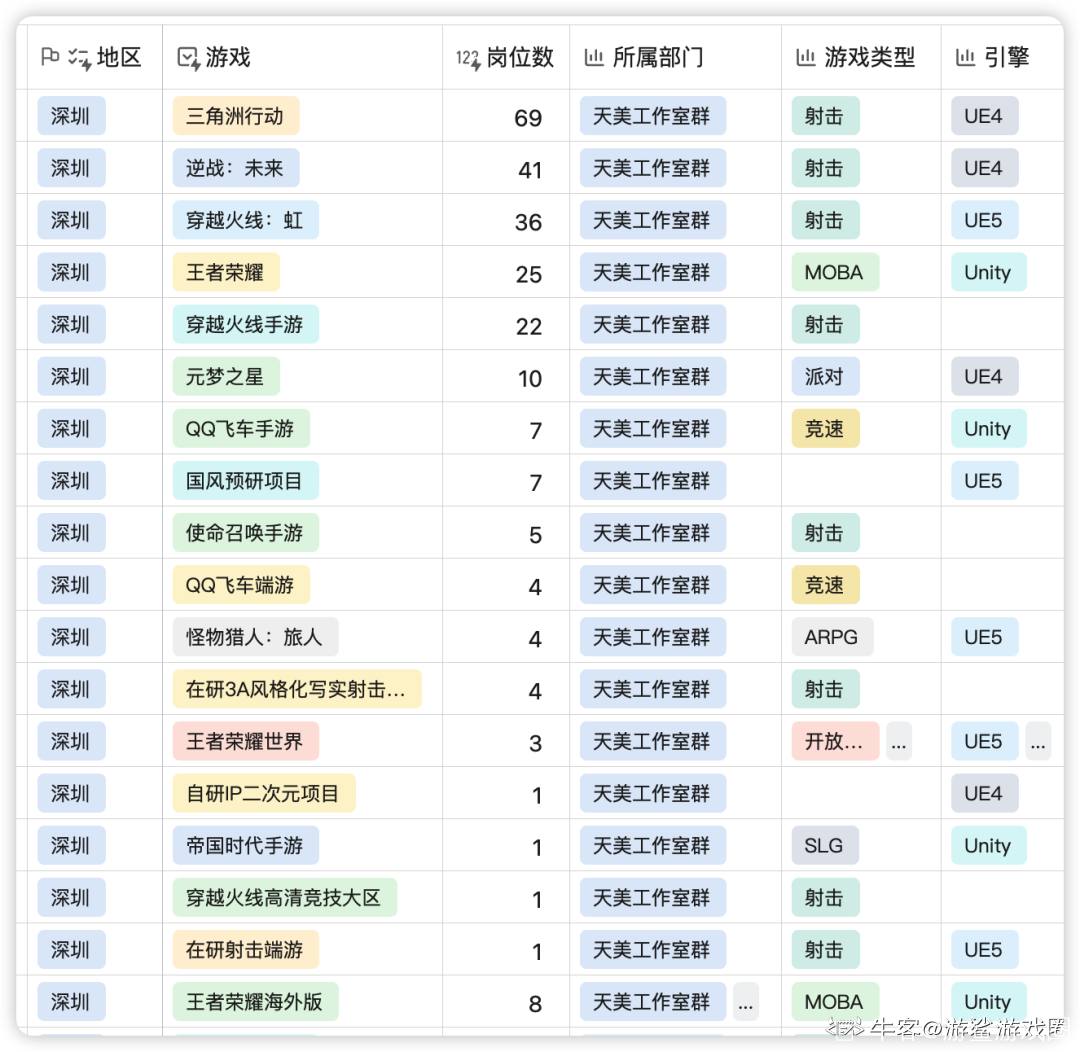Select the 国风预研项目 game tag
The image size is (1080, 1052).
[x=245, y=481]
